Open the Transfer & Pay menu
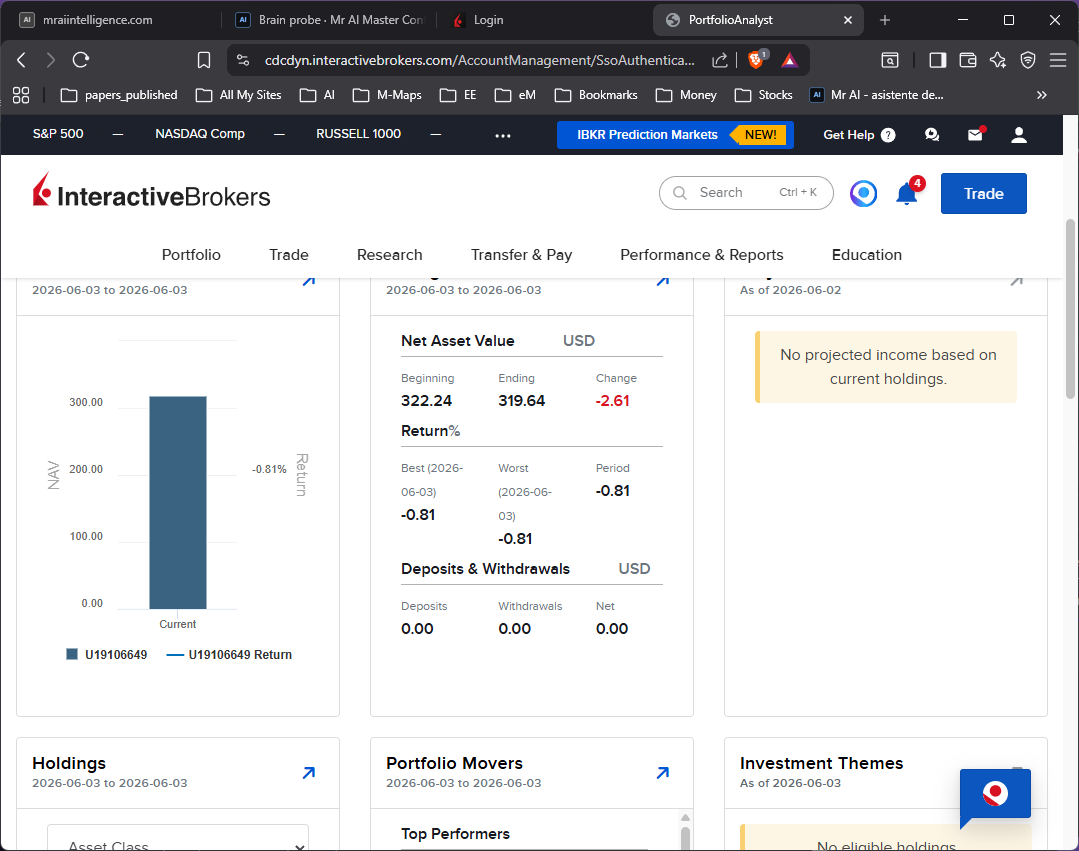 [x=521, y=255]
